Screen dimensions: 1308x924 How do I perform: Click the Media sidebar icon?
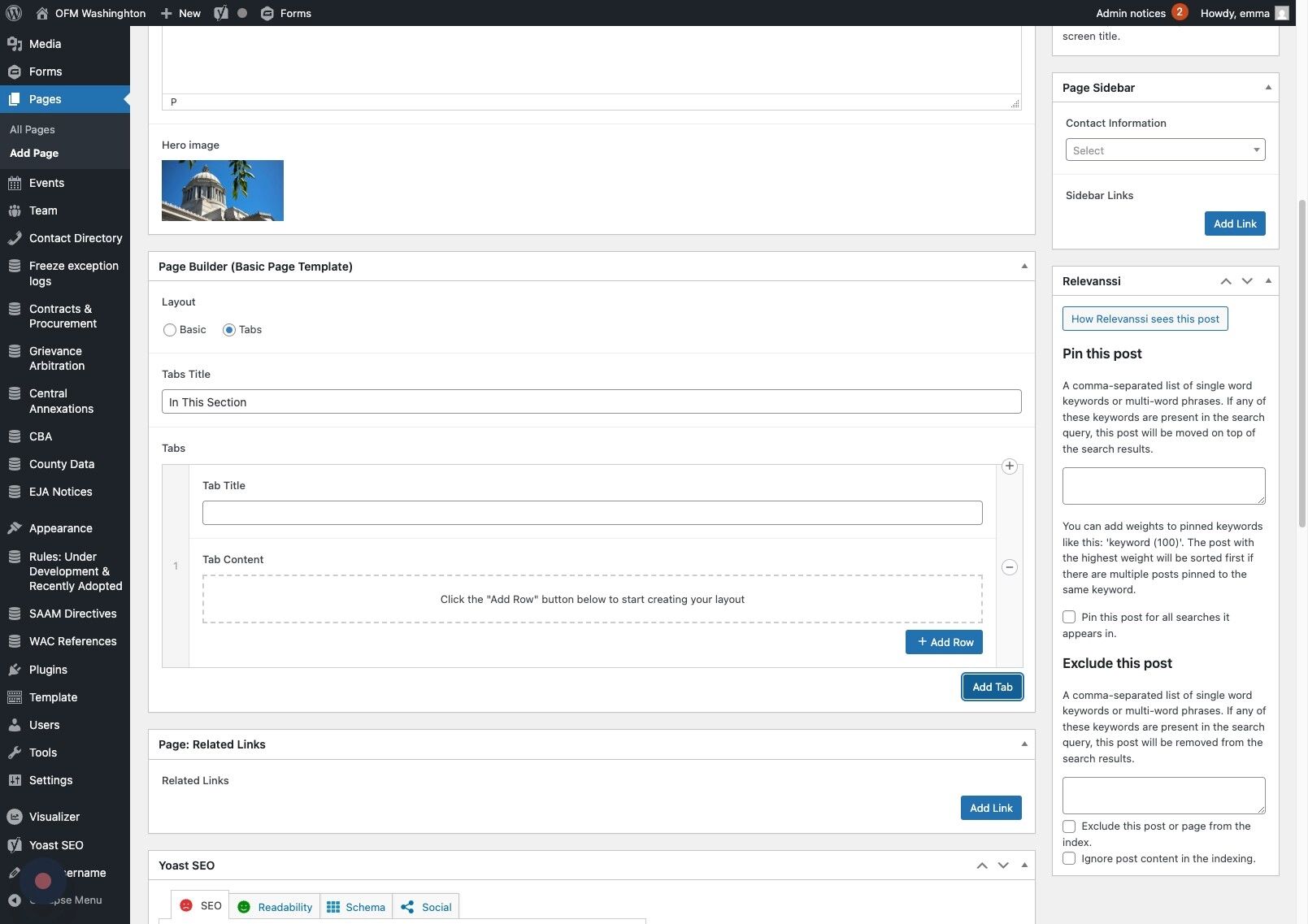(15, 44)
